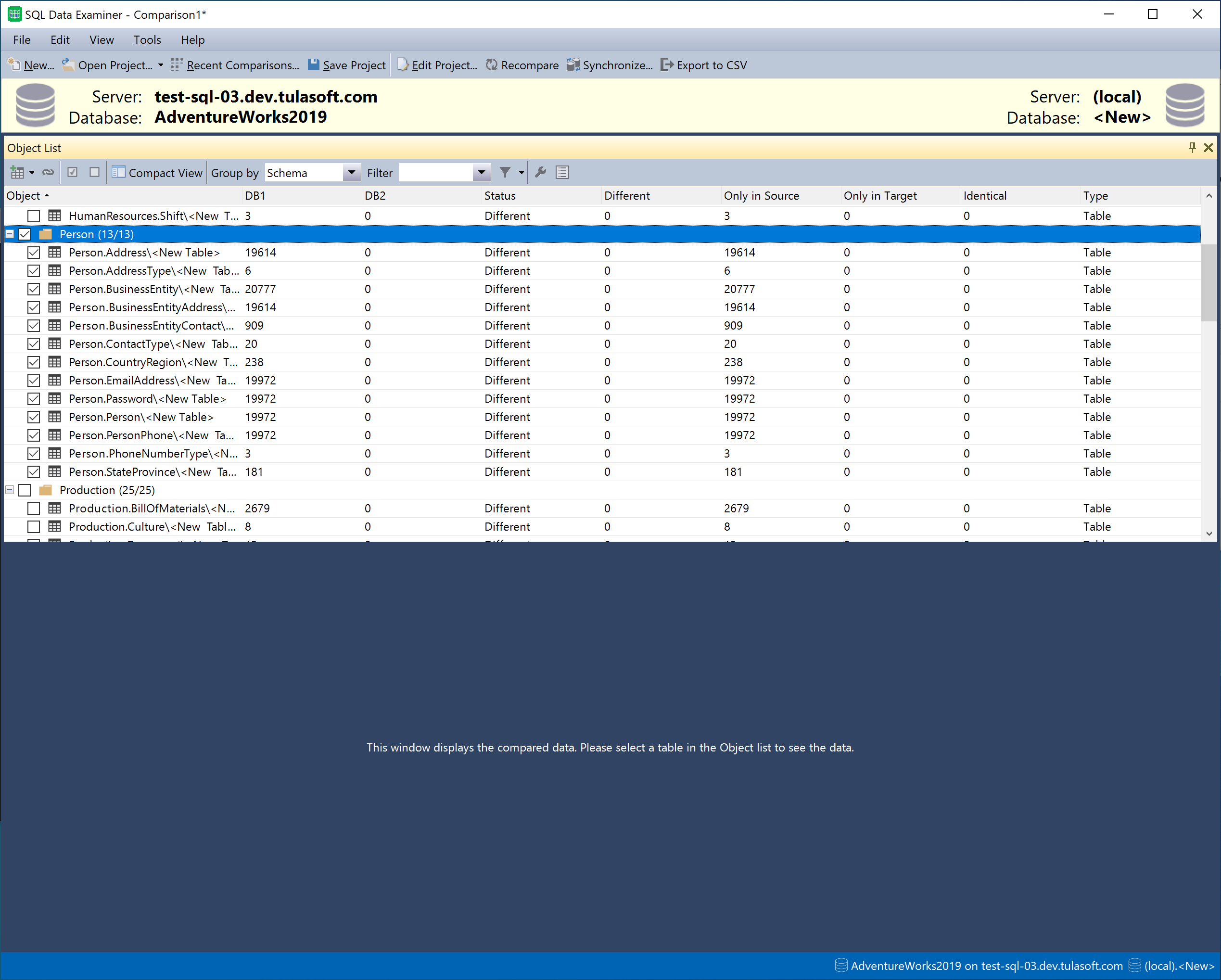
Task: Sort by the Identical column header
Action: tap(1020, 195)
